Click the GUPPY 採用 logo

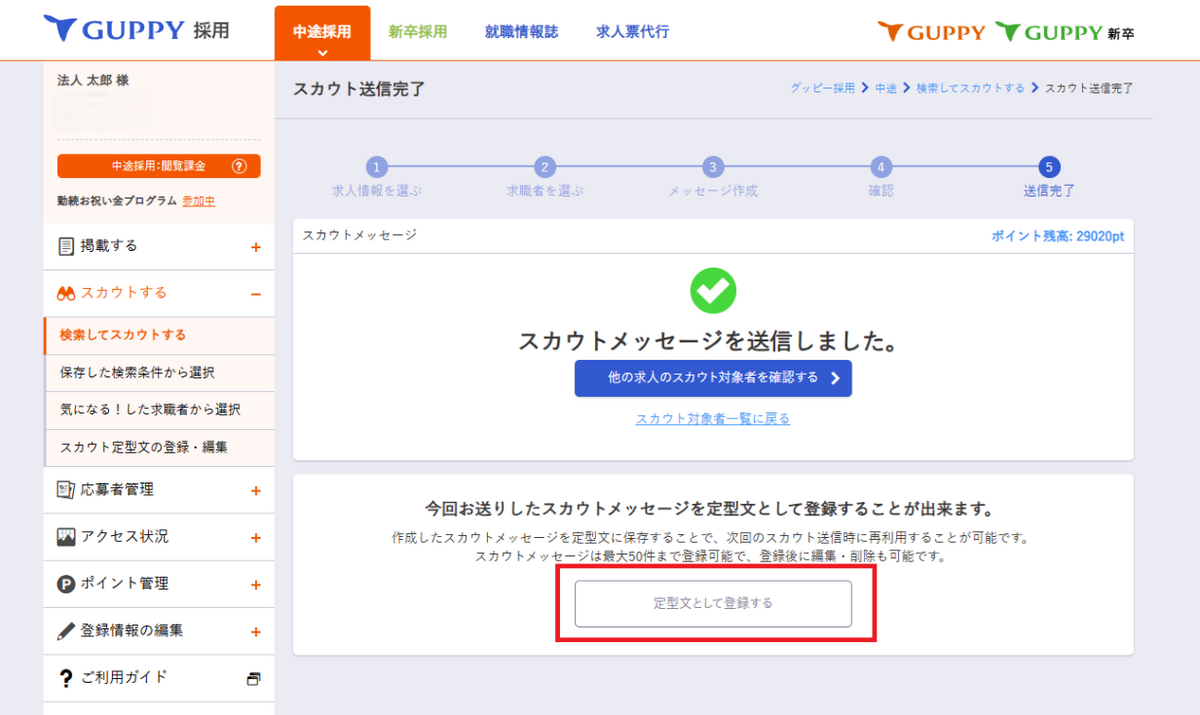[136, 30]
